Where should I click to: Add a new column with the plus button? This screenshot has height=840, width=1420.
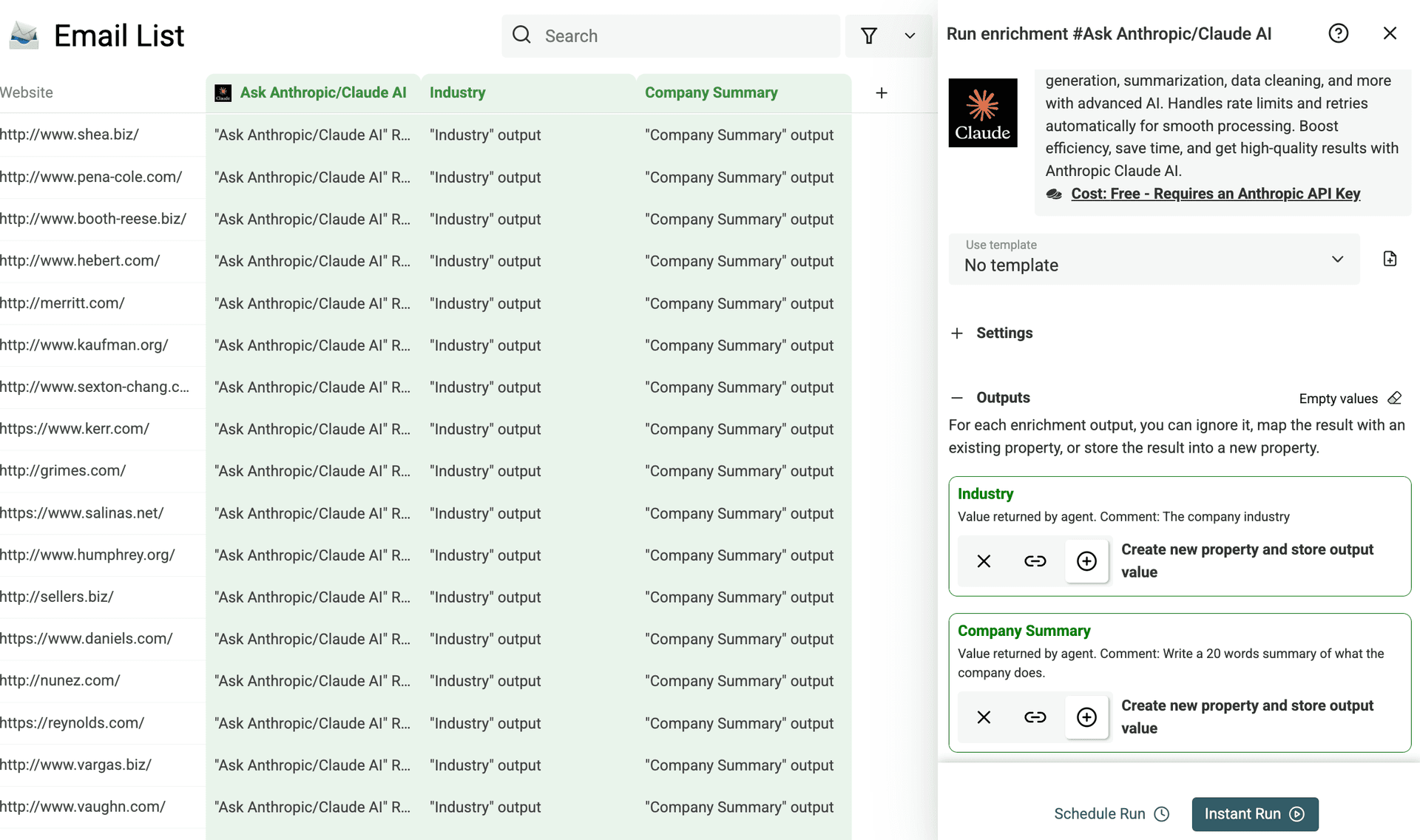(881, 92)
